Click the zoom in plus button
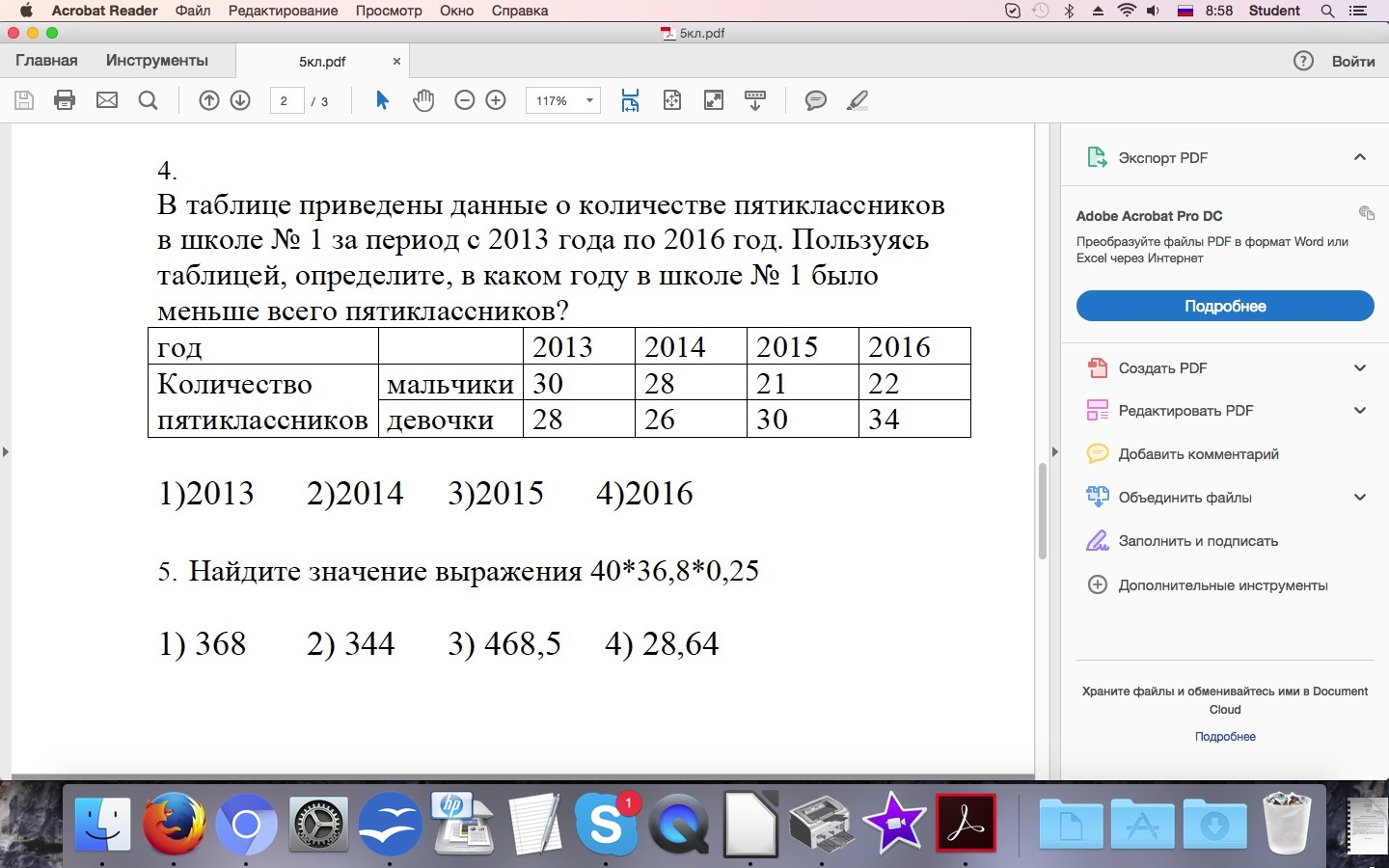1389x868 pixels. 496,100
